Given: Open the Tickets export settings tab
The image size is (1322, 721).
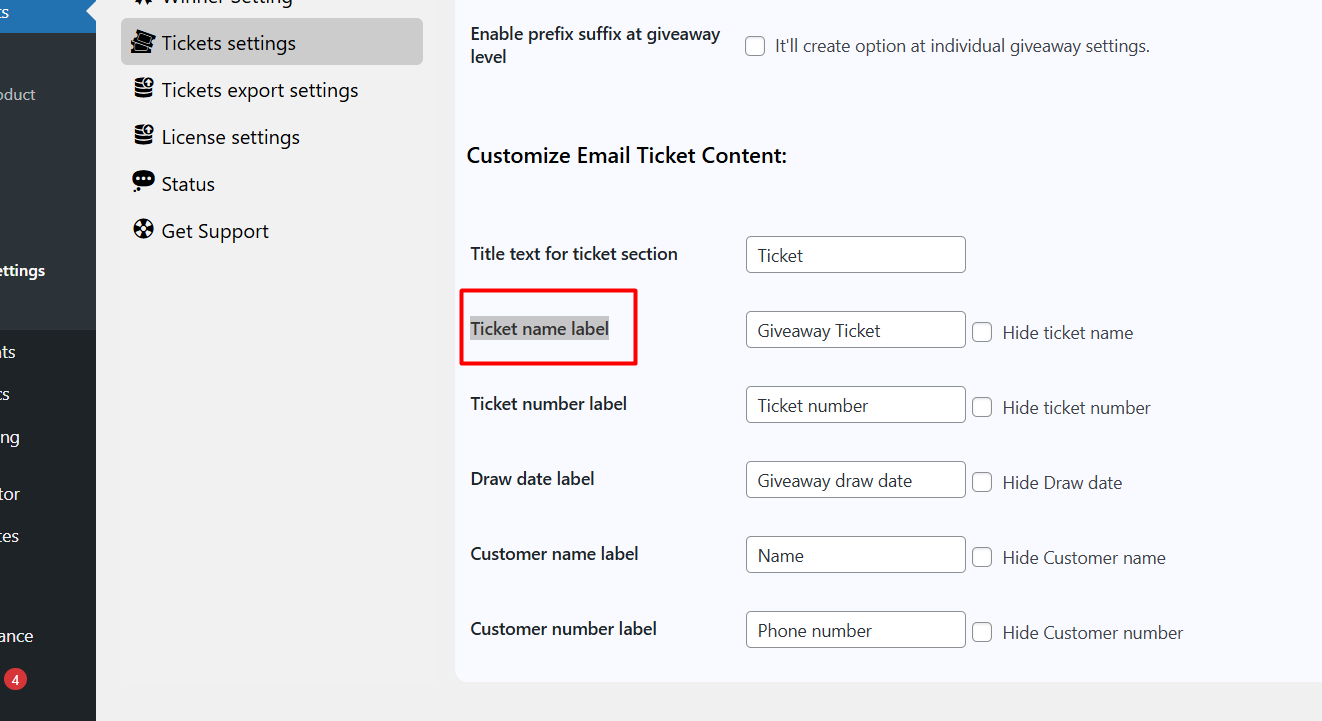Looking at the screenshot, I should tap(259, 90).
